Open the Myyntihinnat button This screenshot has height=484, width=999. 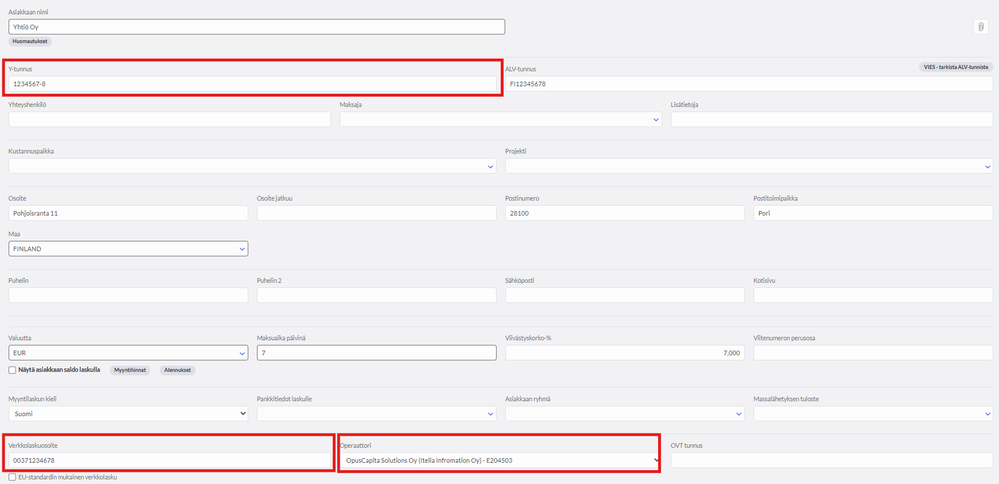(130, 370)
